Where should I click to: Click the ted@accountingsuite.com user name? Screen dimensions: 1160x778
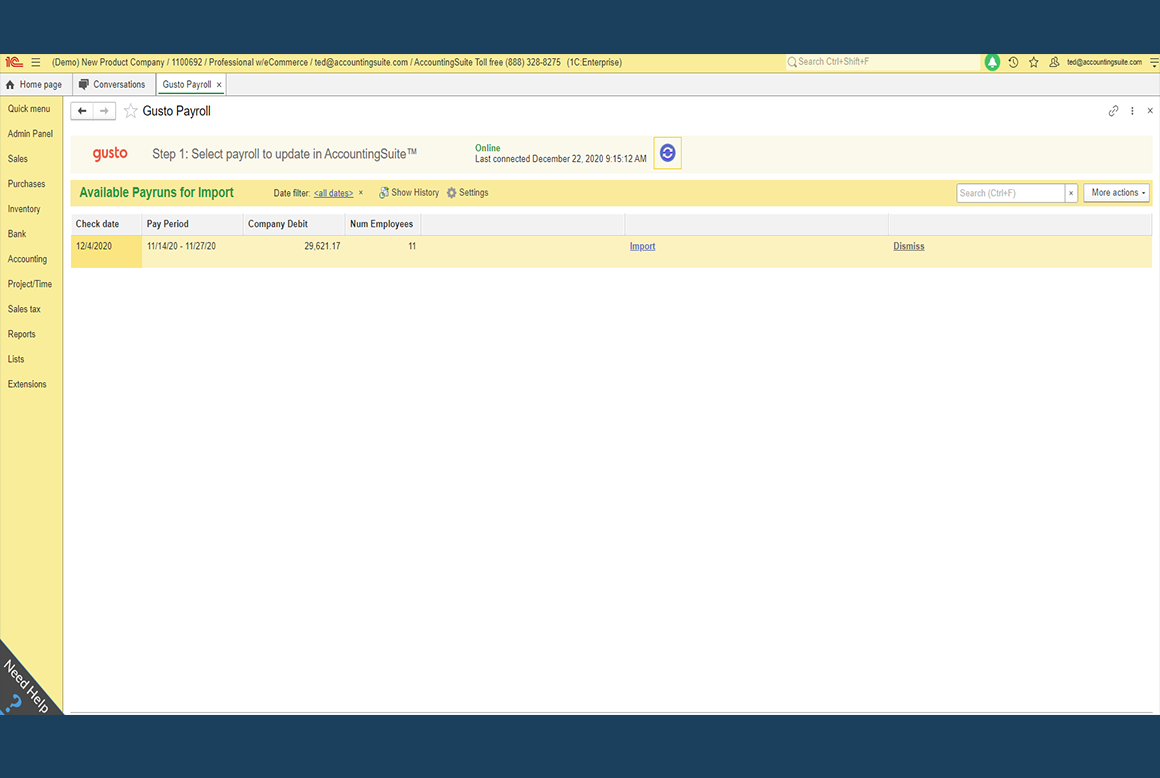click(x=1104, y=62)
